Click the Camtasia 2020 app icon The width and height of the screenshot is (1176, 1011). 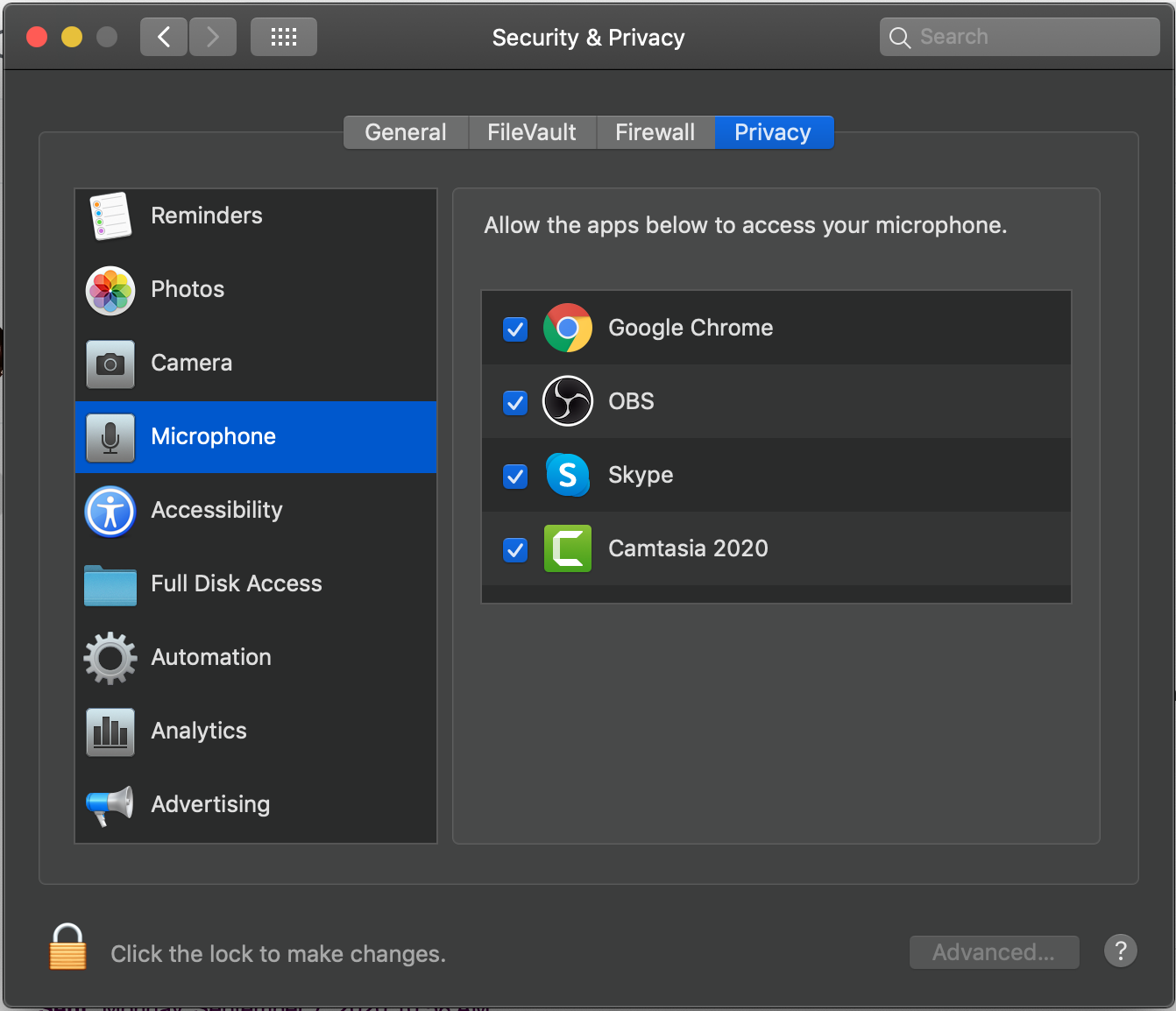coord(568,548)
